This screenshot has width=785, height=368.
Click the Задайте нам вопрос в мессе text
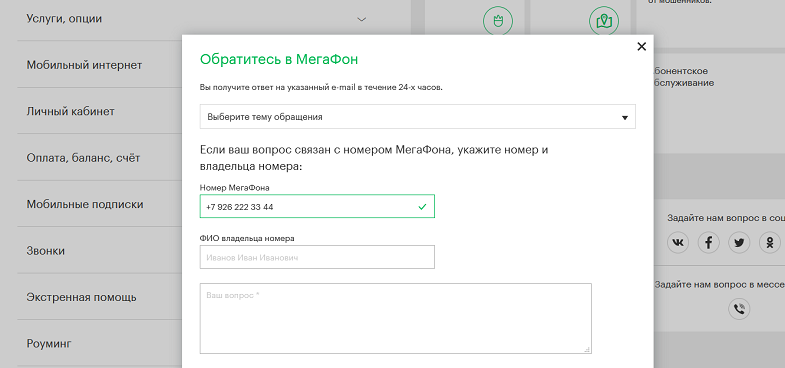[x=719, y=284]
